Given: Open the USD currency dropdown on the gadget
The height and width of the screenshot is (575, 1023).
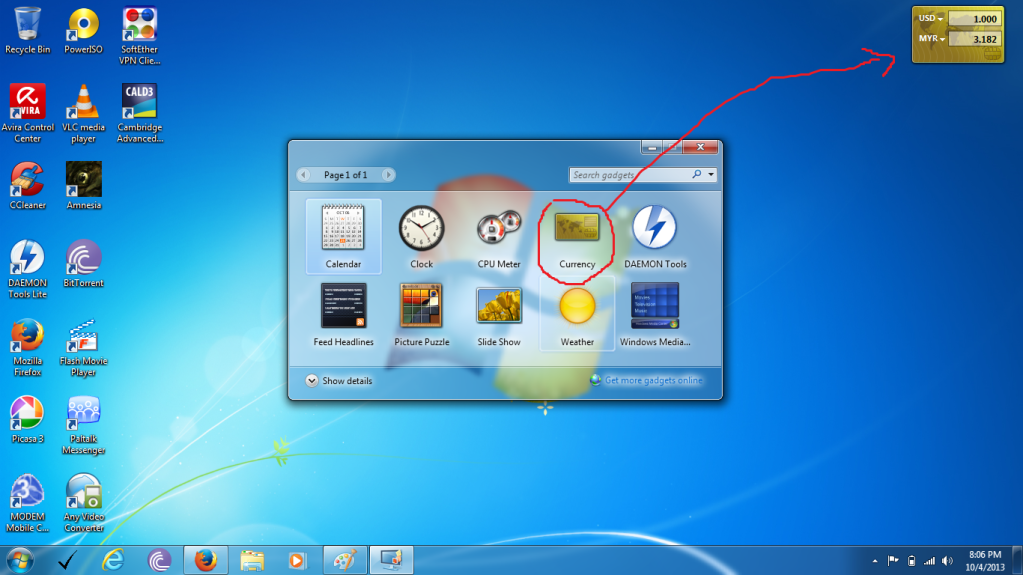Looking at the screenshot, I should point(931,18).
